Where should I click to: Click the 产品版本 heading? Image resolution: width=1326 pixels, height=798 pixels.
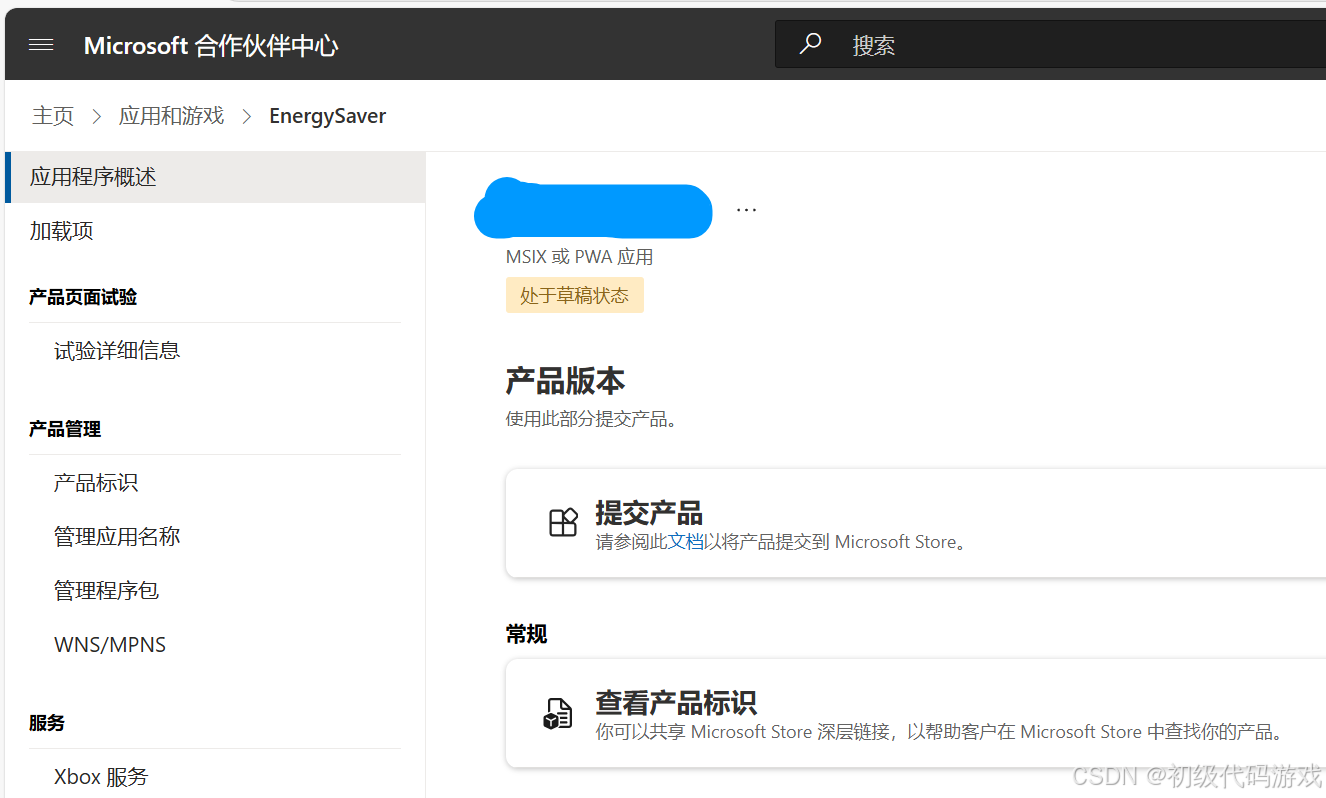tap(565, 381)
